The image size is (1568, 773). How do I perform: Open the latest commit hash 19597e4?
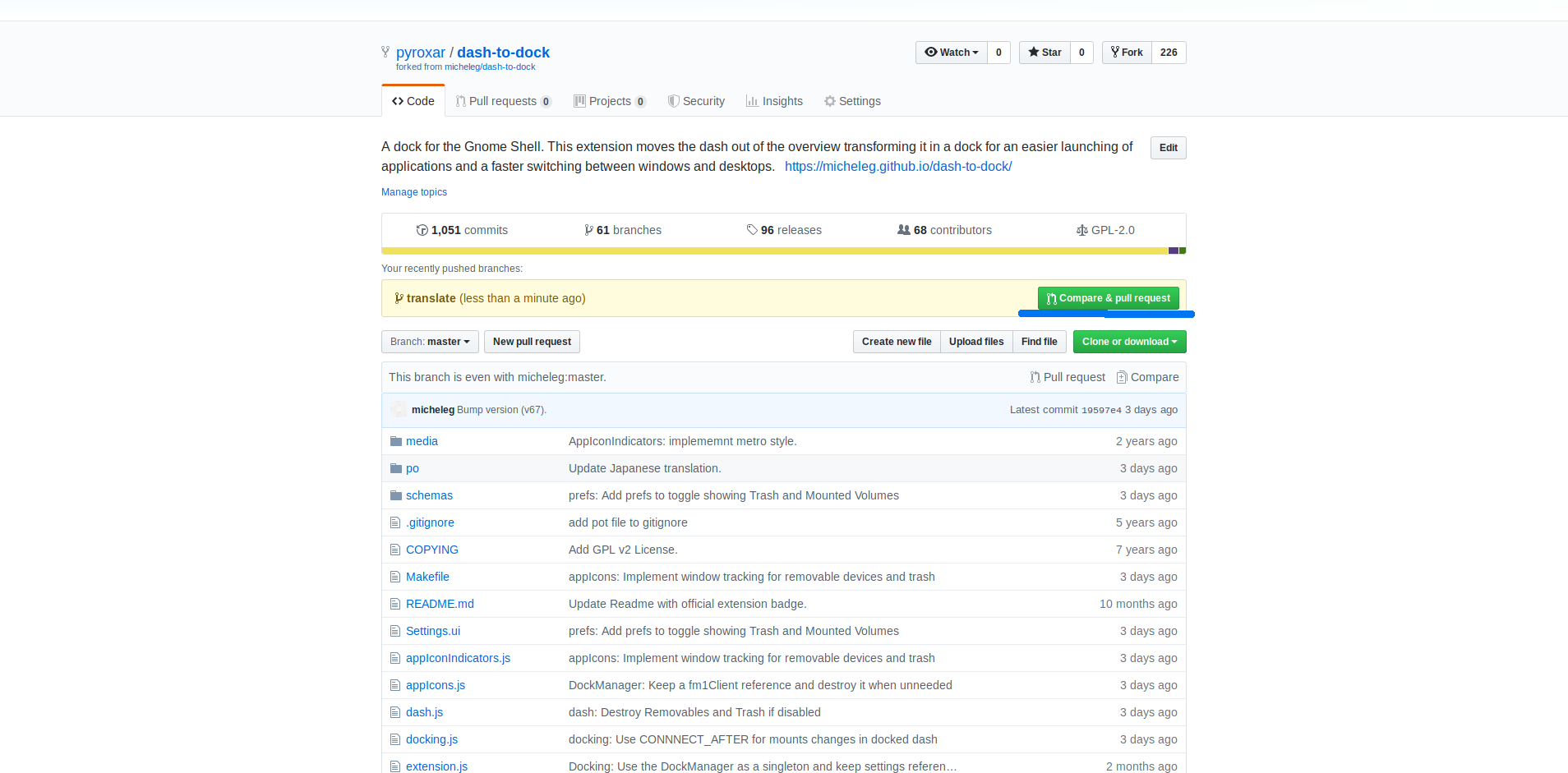1101,410
